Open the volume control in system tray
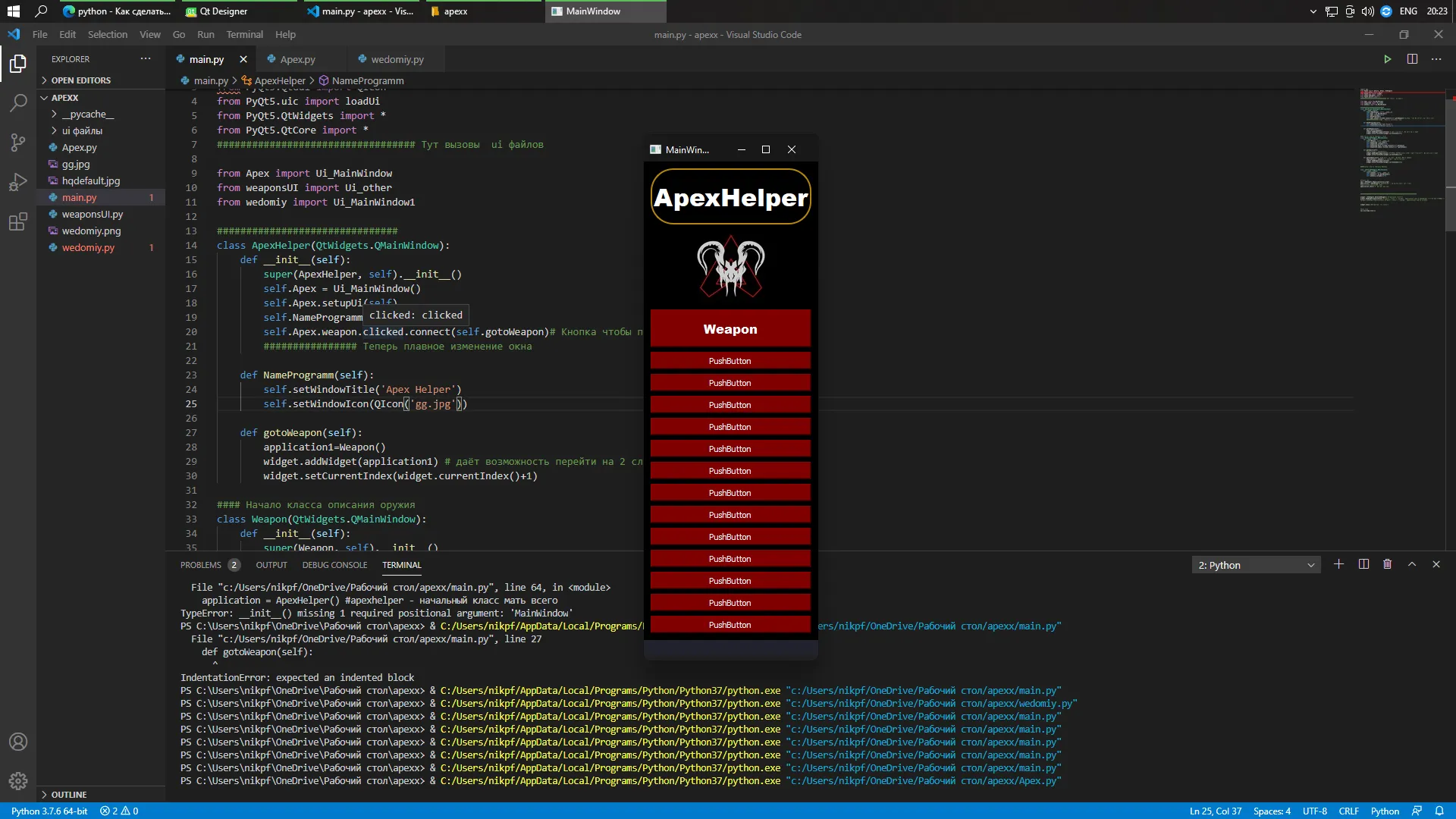Screen dimensions: 1456x819 pos(1367,11)
